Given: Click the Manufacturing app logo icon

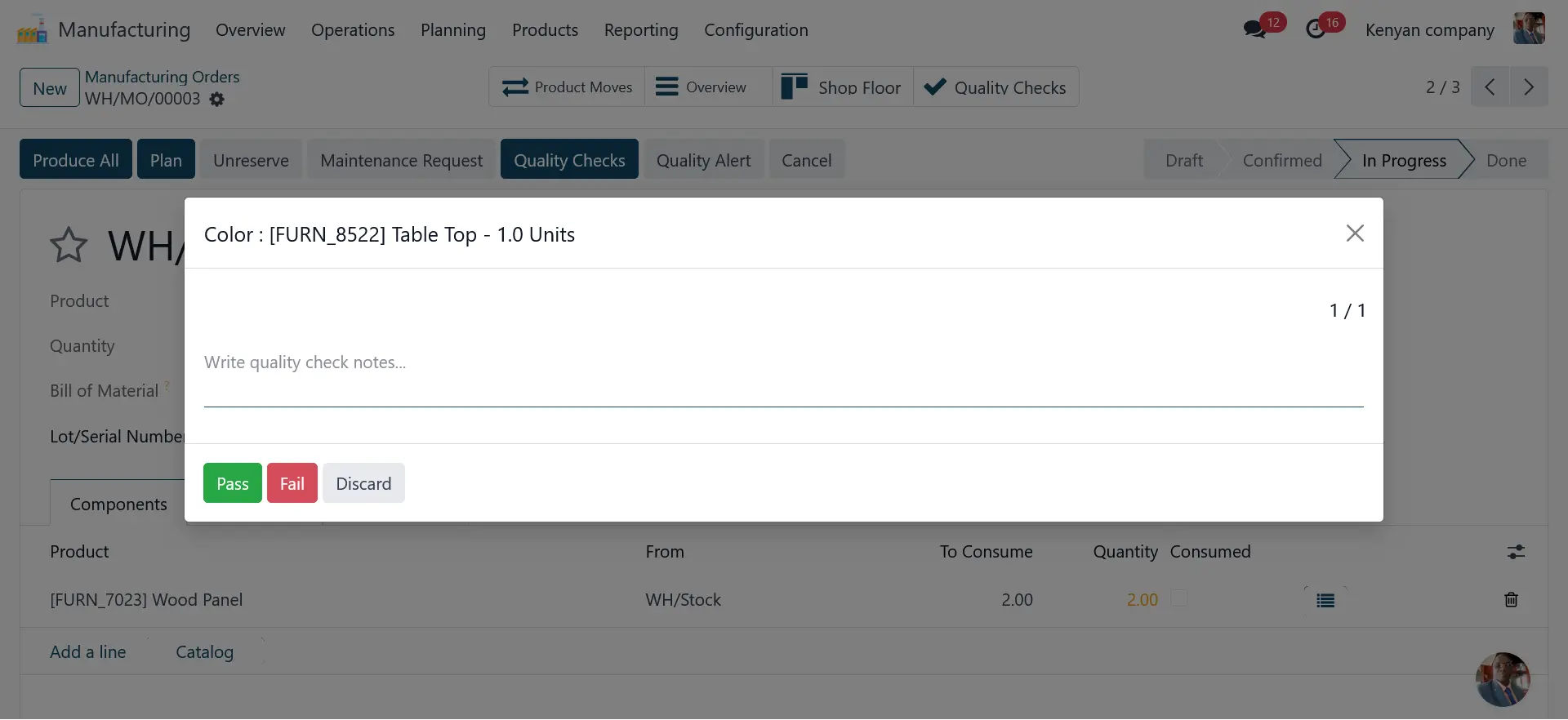Looking at the screenshot, I should 32,30.
